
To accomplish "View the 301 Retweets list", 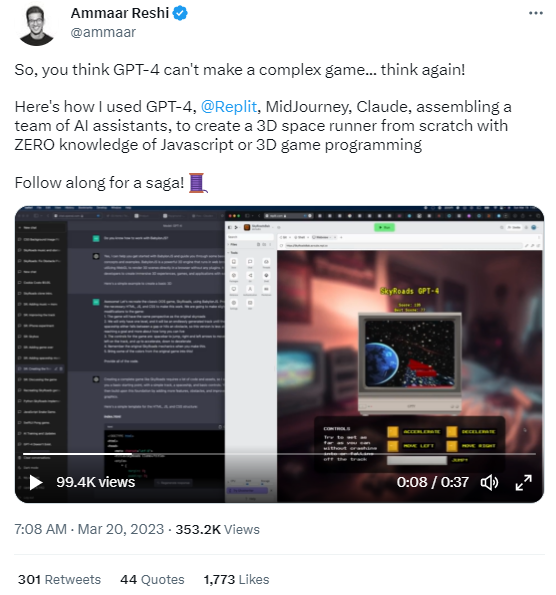I will [x=59, y=579].
